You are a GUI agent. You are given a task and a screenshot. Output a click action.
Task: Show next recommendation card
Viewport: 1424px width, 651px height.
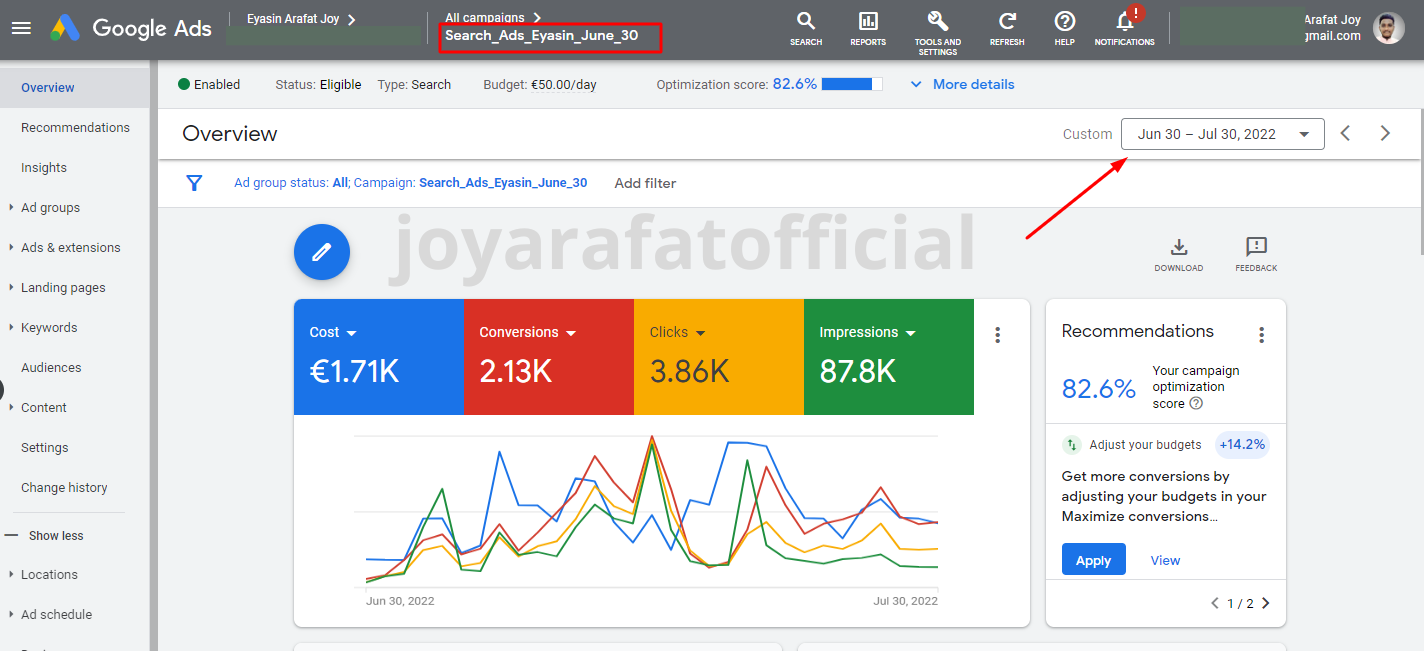[1266, 603]
